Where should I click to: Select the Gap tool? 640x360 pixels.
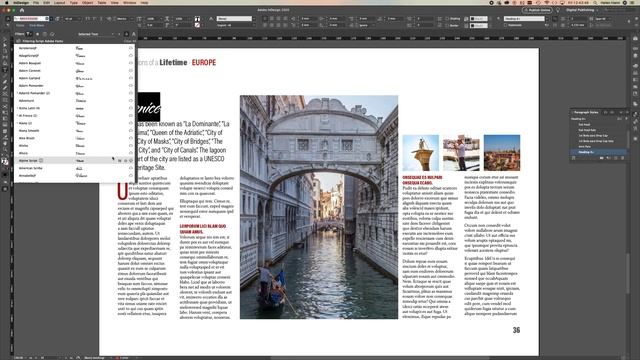tap(5, 57)
